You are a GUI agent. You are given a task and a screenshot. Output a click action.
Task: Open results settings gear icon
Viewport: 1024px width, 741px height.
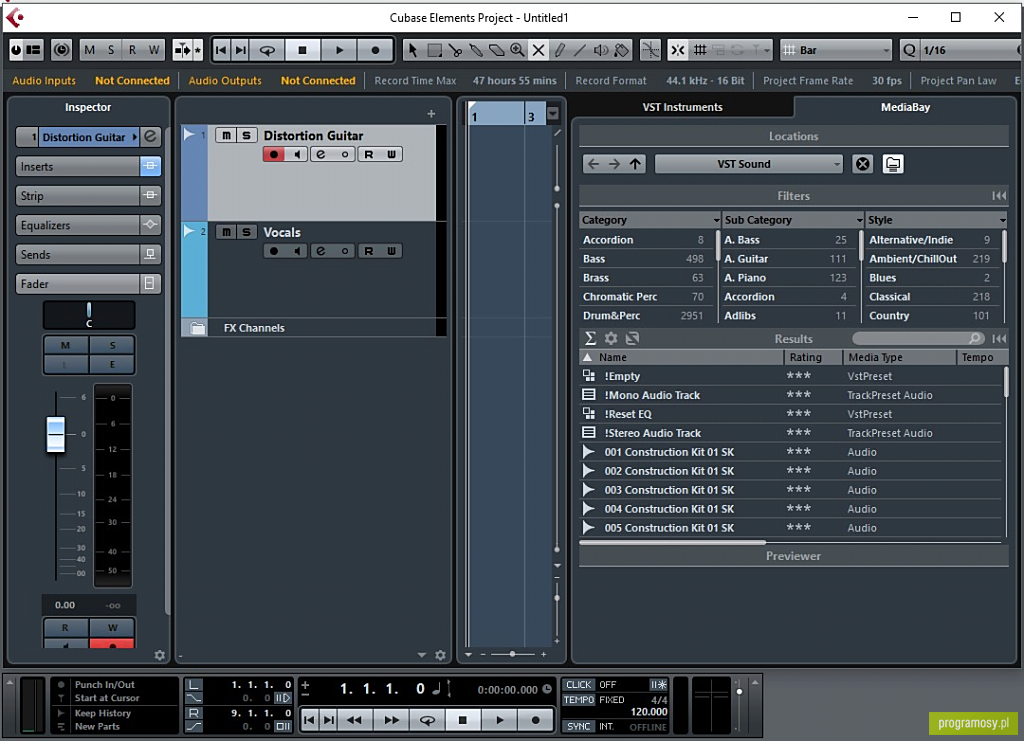pyautogui.click(x=611, y=338)
